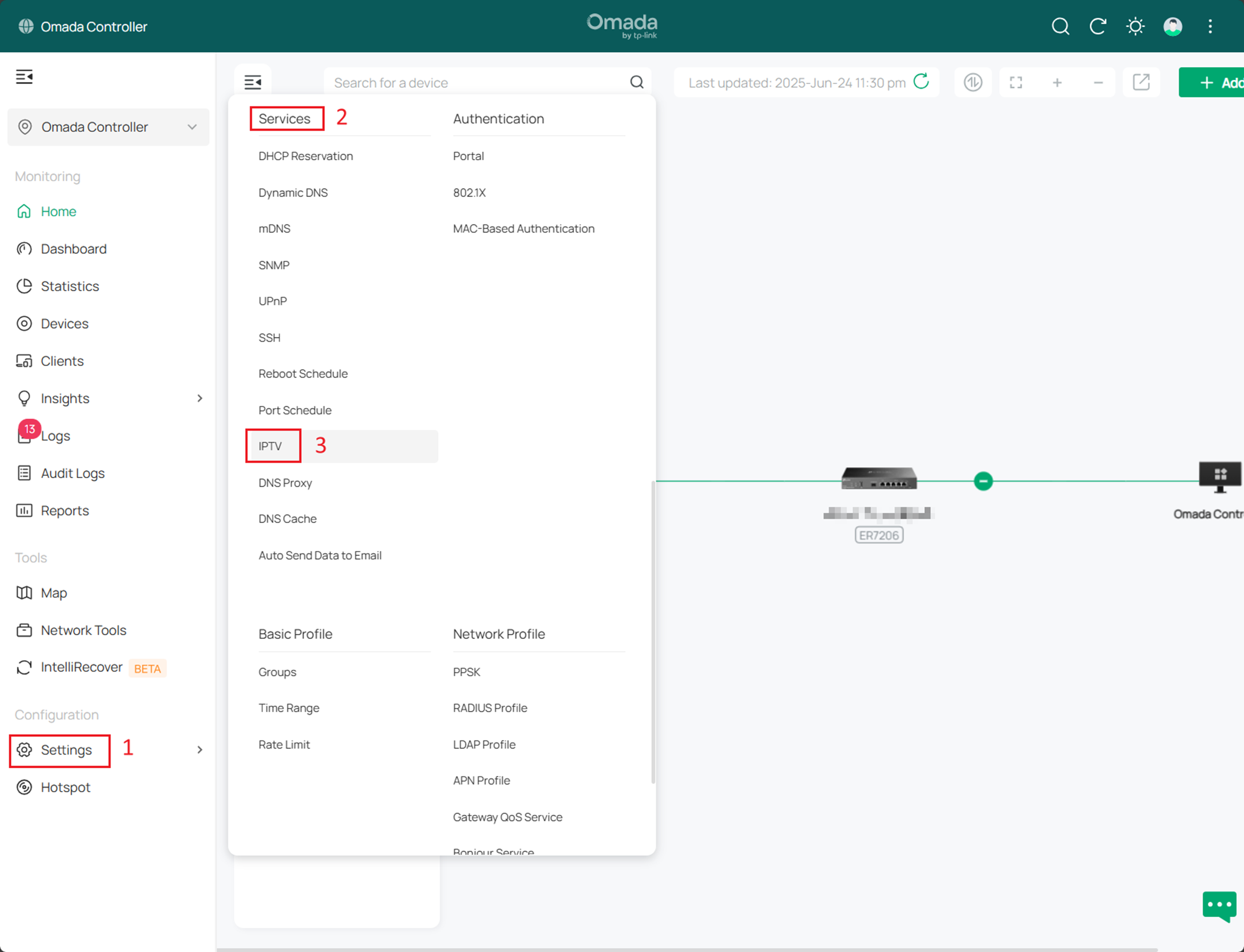Select SNMP service
Viewport: 1244px width, 952px height.
click(274, 265)
